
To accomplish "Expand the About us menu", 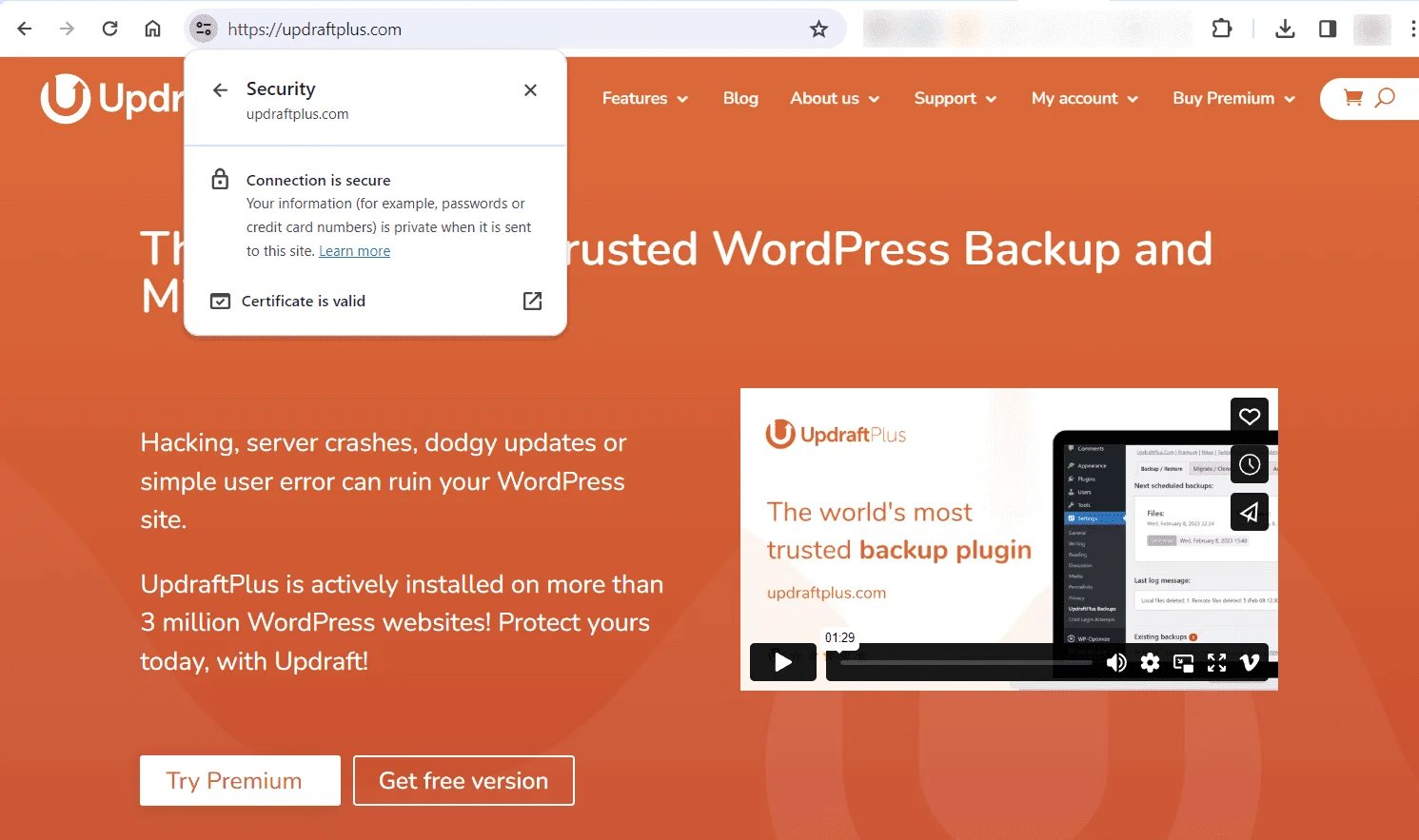I will pos(835,98).
